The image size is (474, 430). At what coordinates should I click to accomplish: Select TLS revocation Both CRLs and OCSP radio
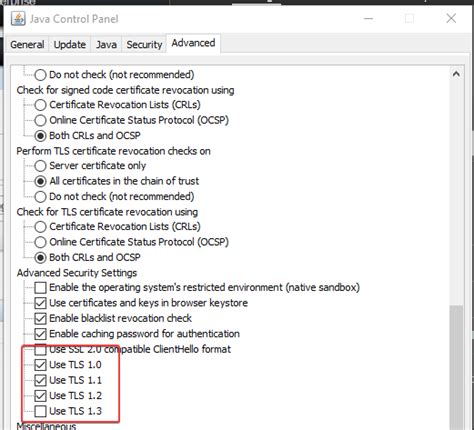click(x=40, y=257)
